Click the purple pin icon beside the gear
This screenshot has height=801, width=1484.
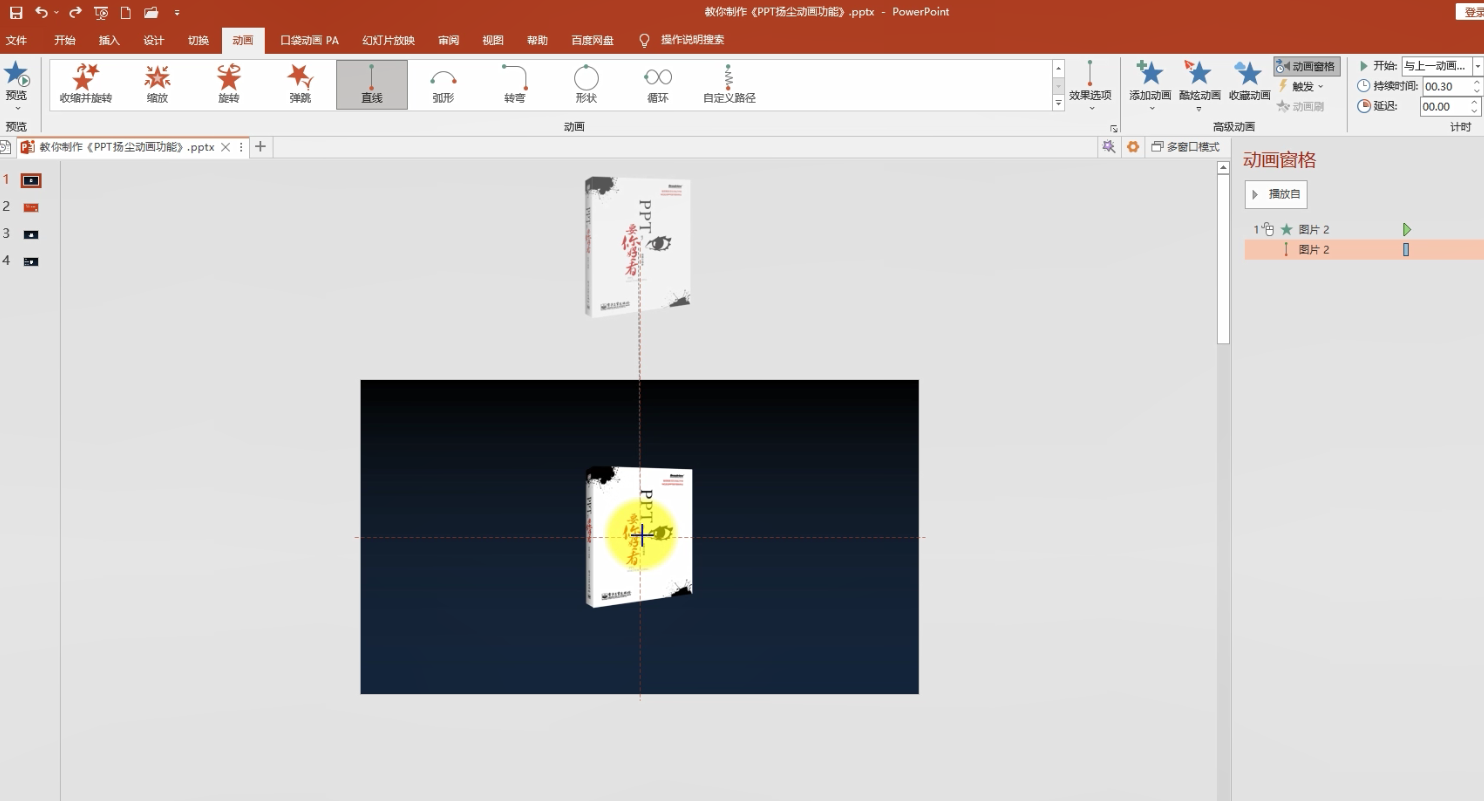click(x=1108, y=147)
